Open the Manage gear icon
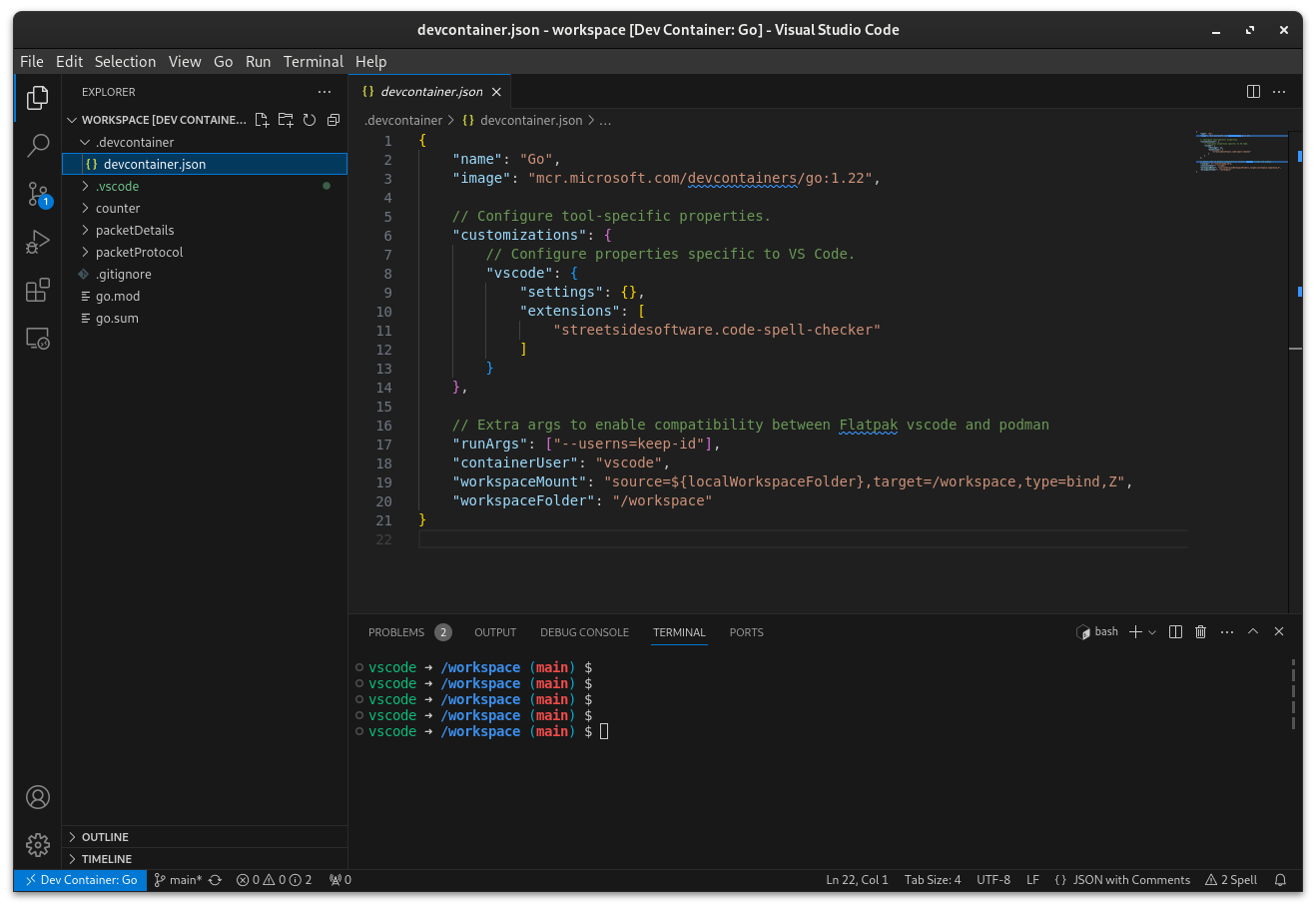The image size is (1316, 908). point(38,845)
